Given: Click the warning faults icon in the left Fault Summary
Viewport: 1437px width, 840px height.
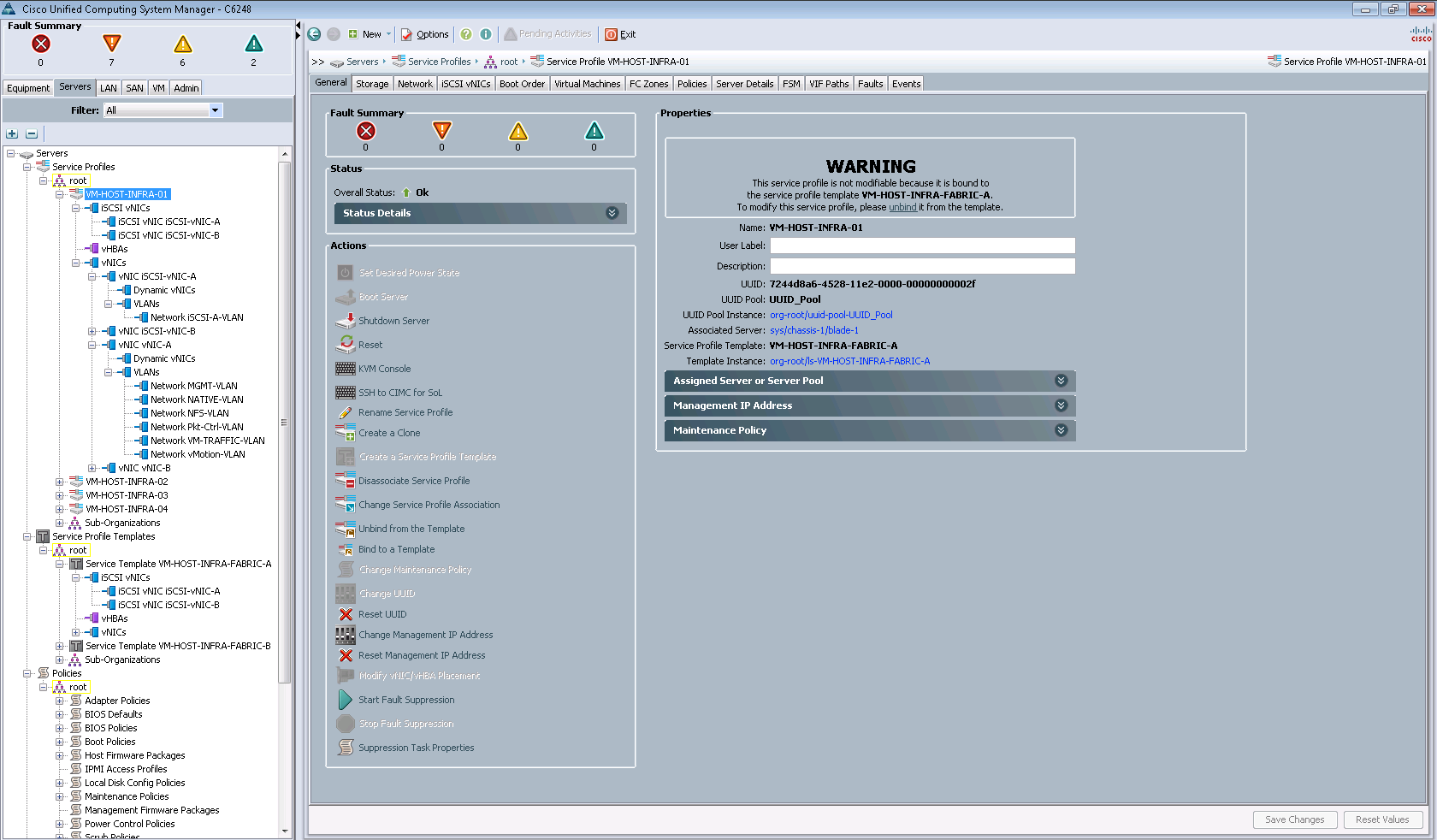Looking at the screenshot, I should (x=254, y=44).
